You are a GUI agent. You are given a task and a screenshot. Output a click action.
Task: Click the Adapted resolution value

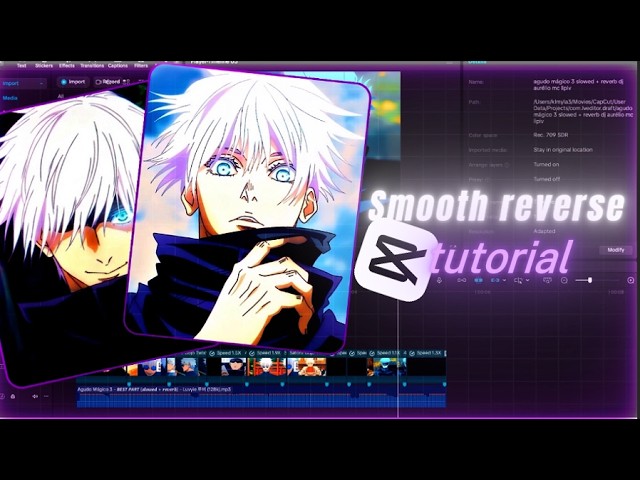click(x=544, y=231)
